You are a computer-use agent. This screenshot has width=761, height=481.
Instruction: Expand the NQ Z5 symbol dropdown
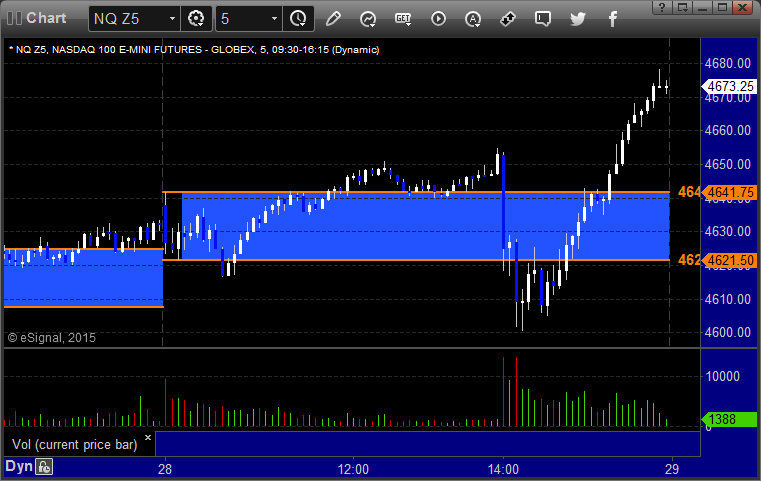coord(172,19)
